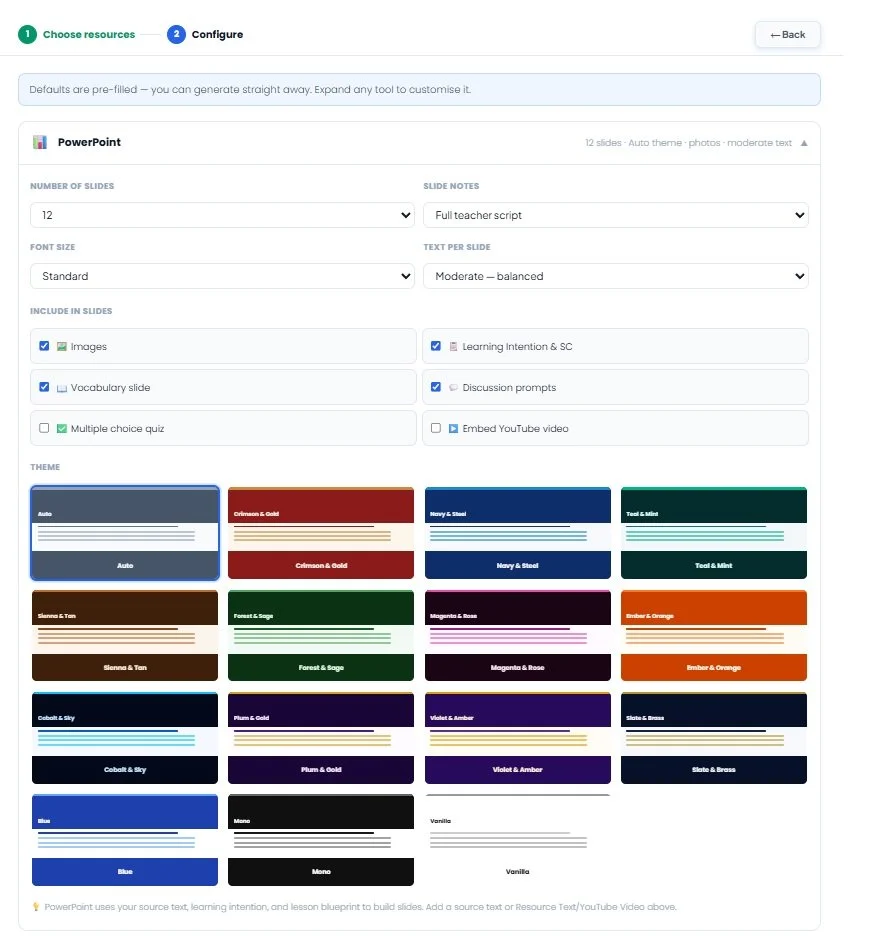Click the Learning Intention clipboard icon
876x943 pixels.
tap(453, 346)
